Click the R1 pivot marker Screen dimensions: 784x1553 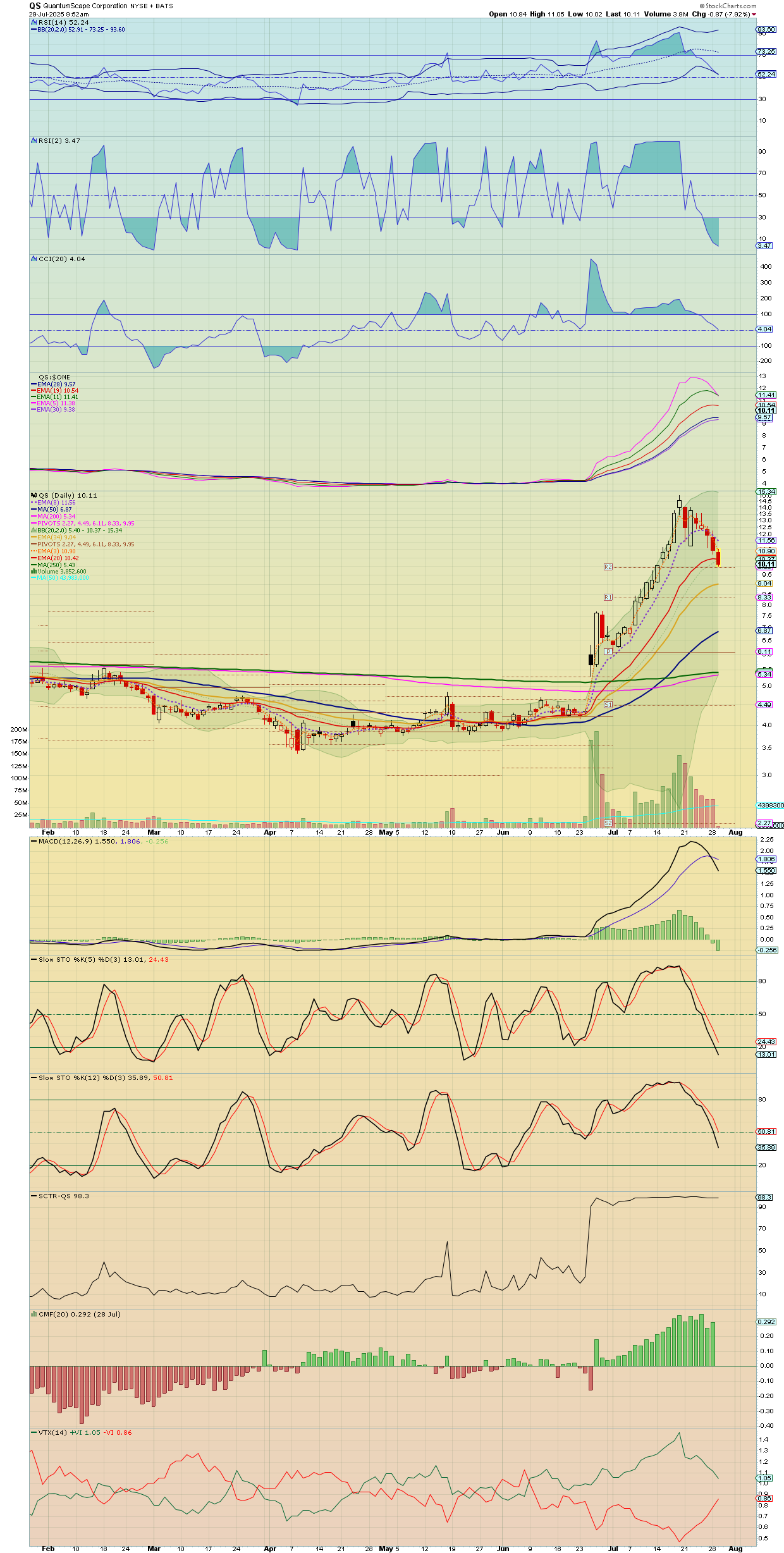click(608, 597)
